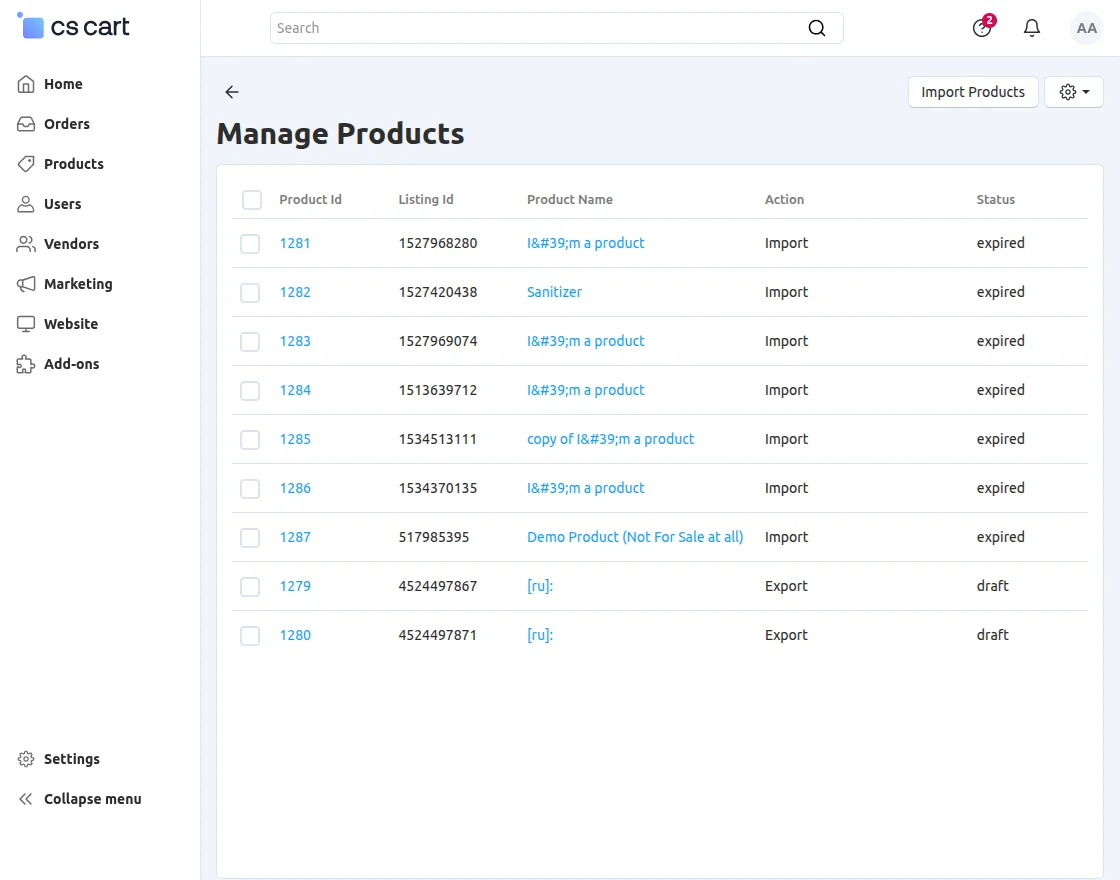Click the Import Products button
The image size is (1120, 880).
pos(973,92)
